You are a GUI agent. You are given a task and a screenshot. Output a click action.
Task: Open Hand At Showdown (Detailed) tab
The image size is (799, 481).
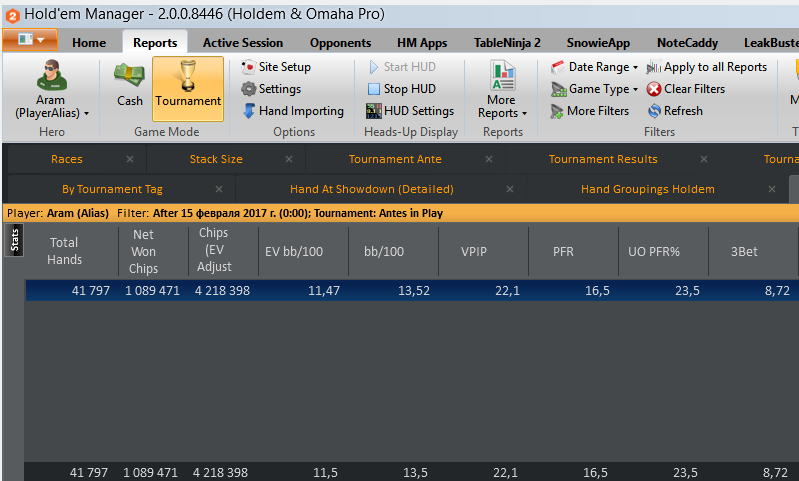(371, 189)
